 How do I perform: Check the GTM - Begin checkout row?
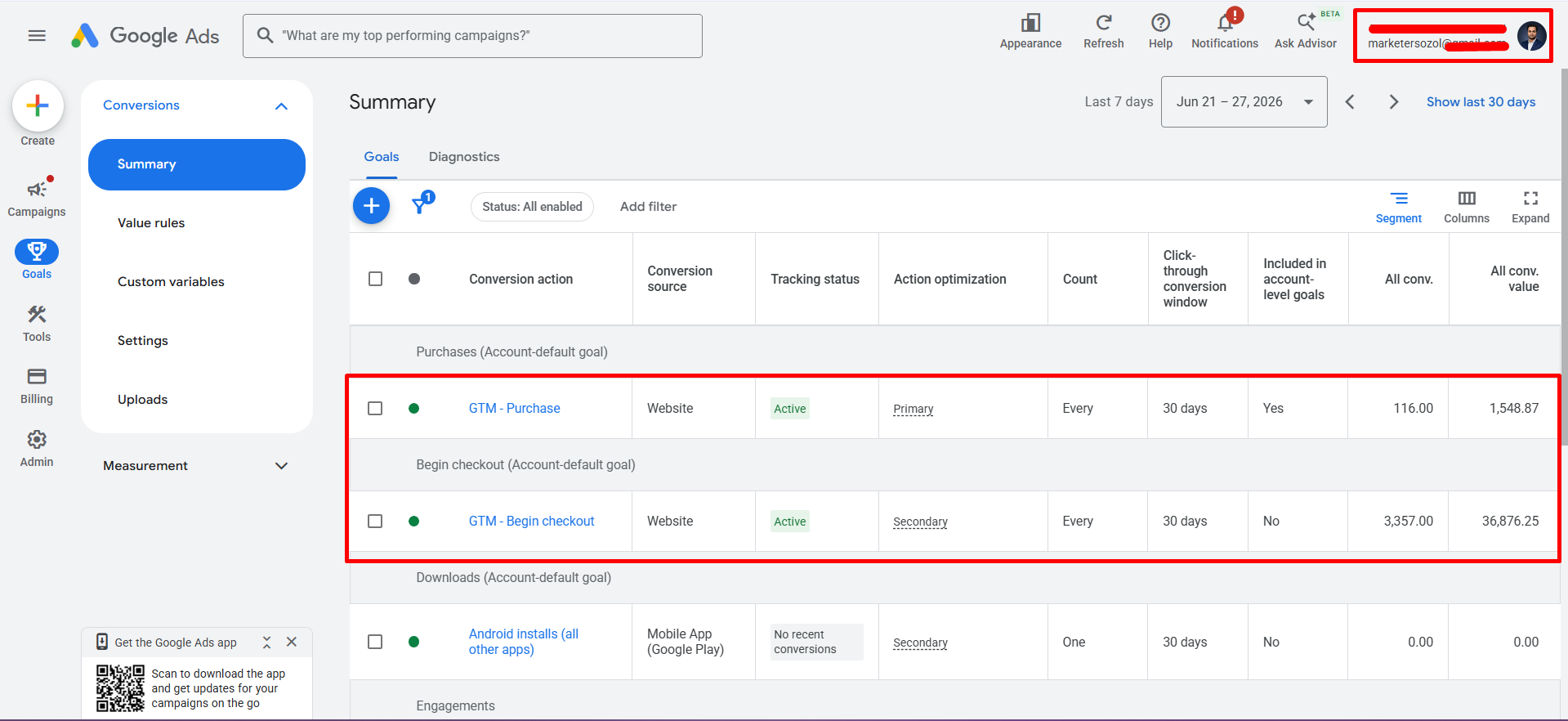(375, 521)
